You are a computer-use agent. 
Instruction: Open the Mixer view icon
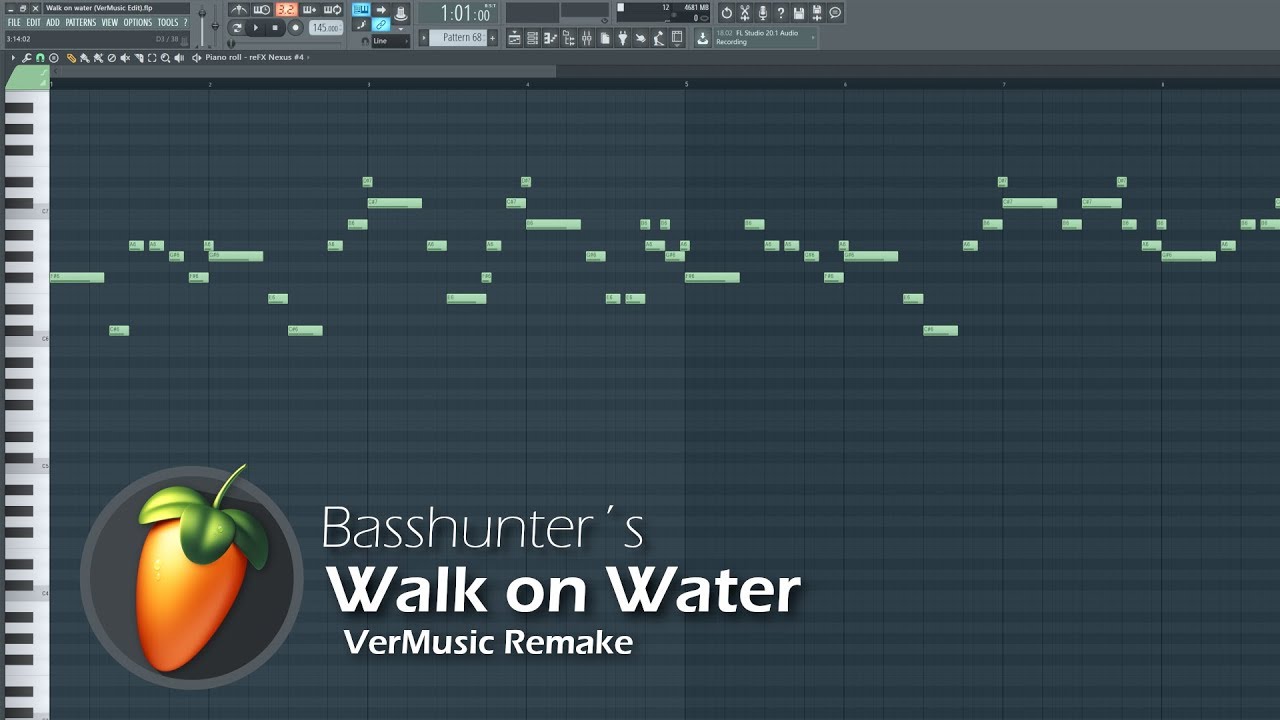[x=586, y=37]
